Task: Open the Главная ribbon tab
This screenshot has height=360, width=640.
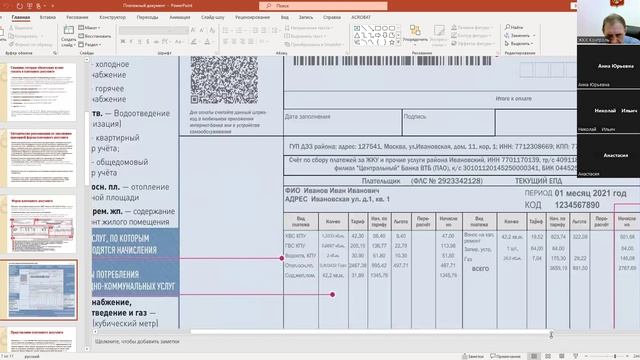Action: pyautogui.click(x=20, y=17)
